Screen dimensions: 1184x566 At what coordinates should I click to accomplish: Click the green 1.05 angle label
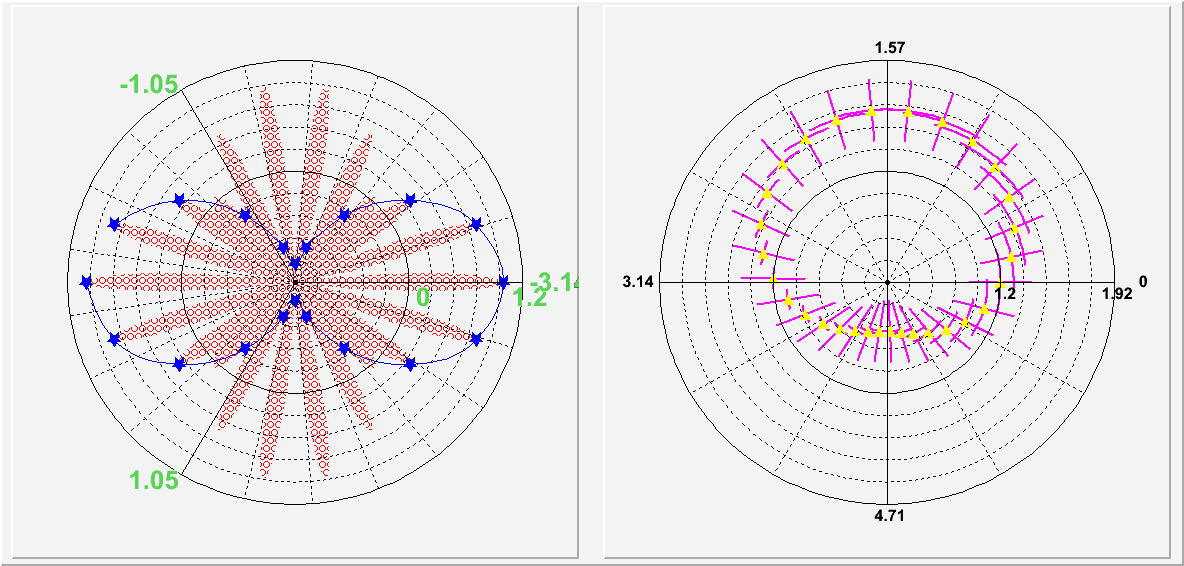153,480
